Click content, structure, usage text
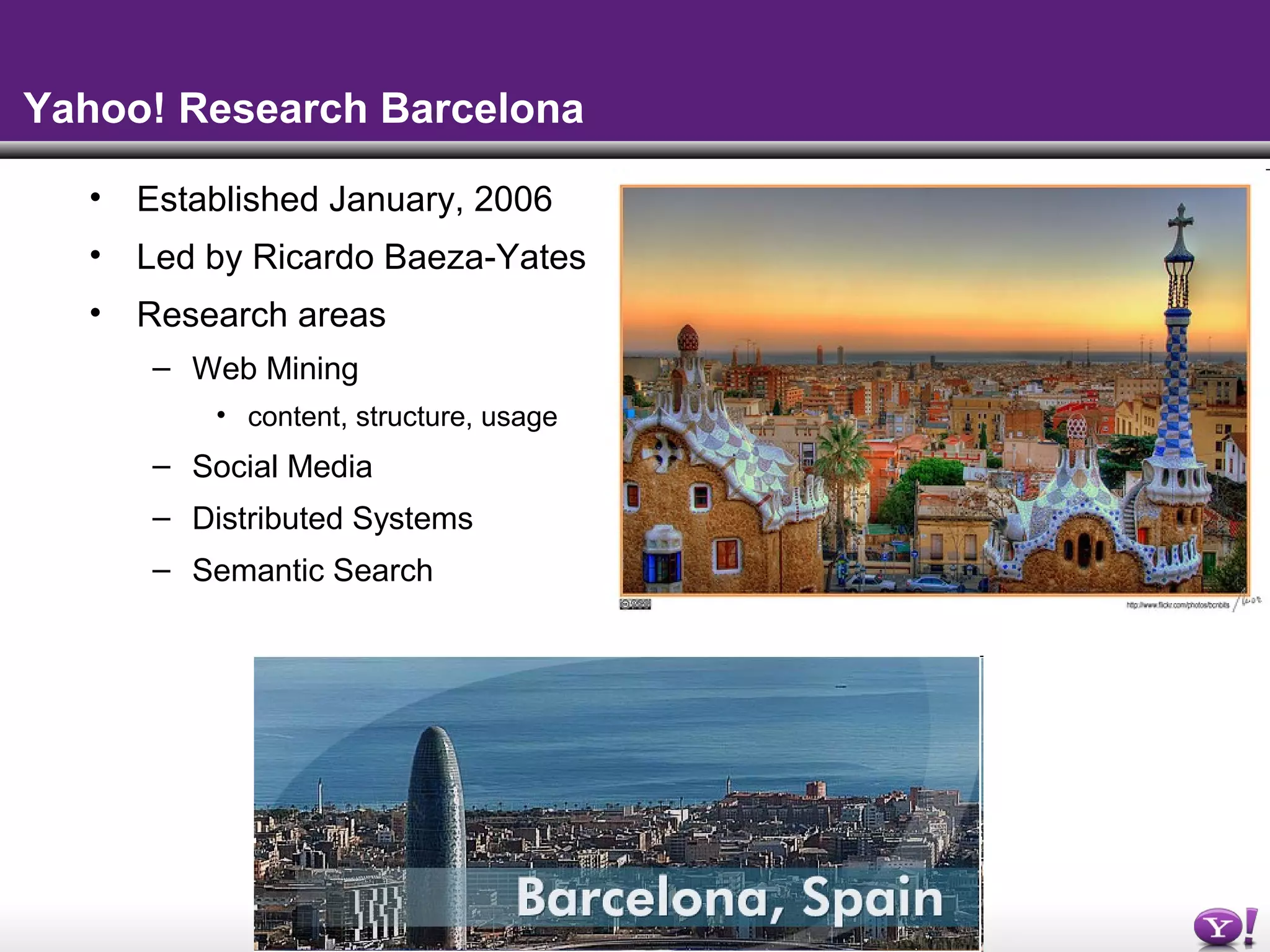 402,417
